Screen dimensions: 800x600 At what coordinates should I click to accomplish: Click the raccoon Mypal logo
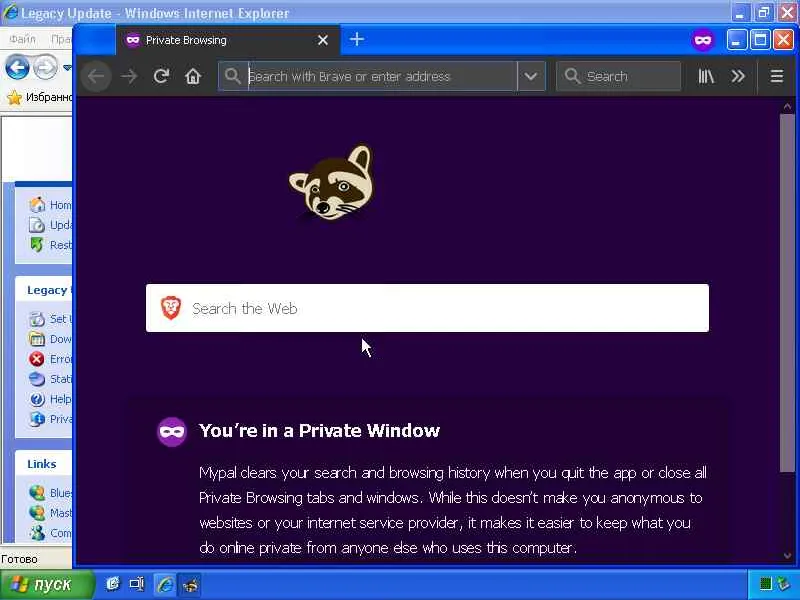click(x=332, y=183)
